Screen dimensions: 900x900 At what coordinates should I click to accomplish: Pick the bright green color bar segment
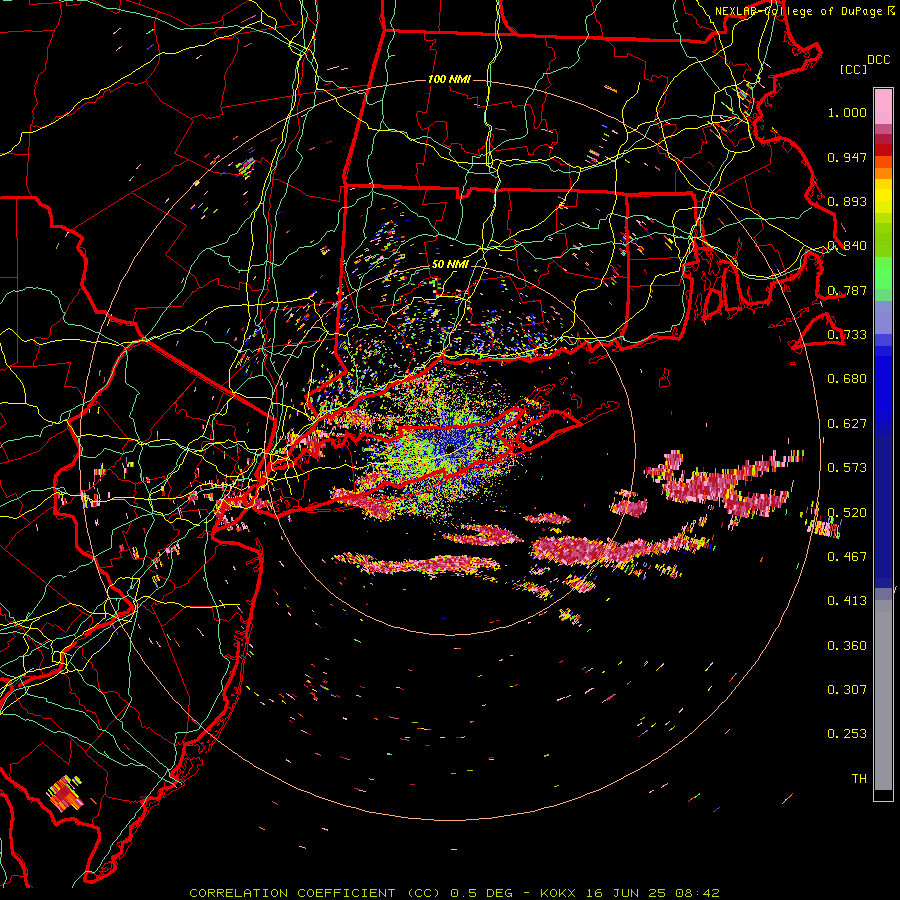pyautogui.click(x=883, y=273)
